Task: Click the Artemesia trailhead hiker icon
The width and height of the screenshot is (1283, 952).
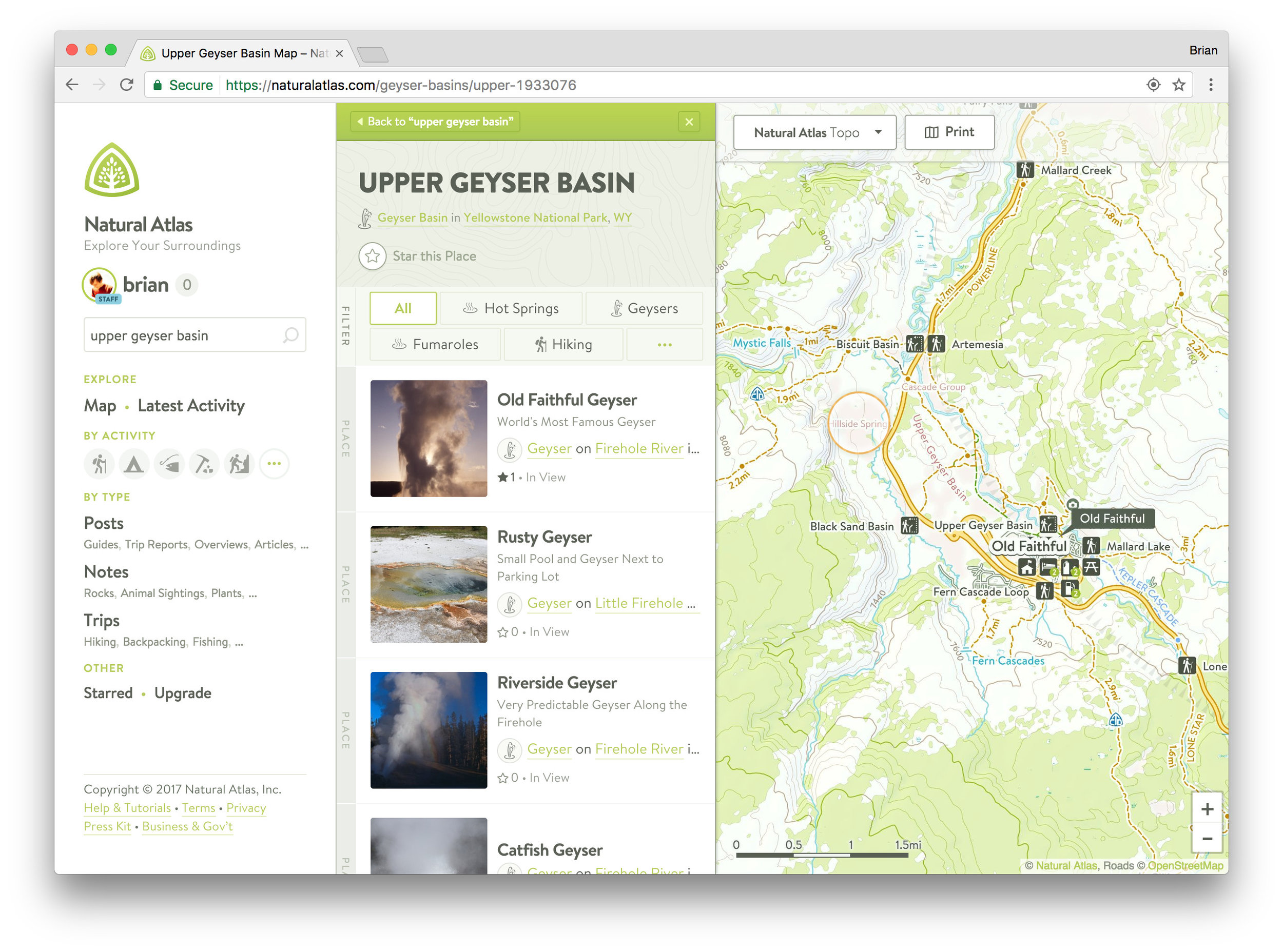Action: [x=937, y=345]
